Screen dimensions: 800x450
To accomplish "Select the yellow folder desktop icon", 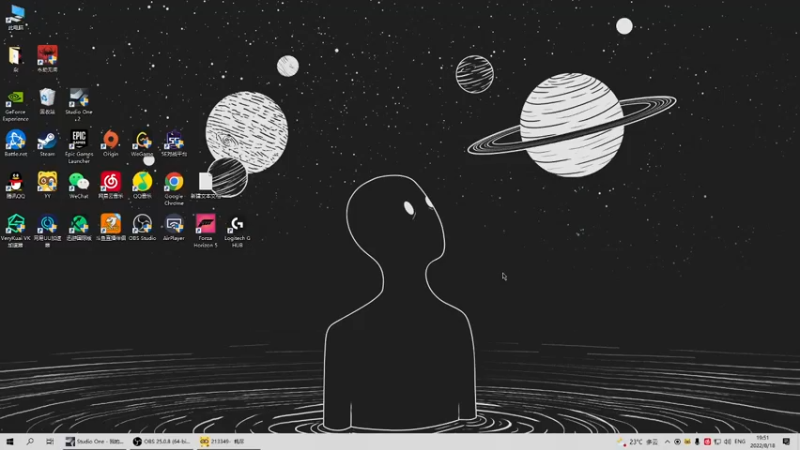I will 15,59.
